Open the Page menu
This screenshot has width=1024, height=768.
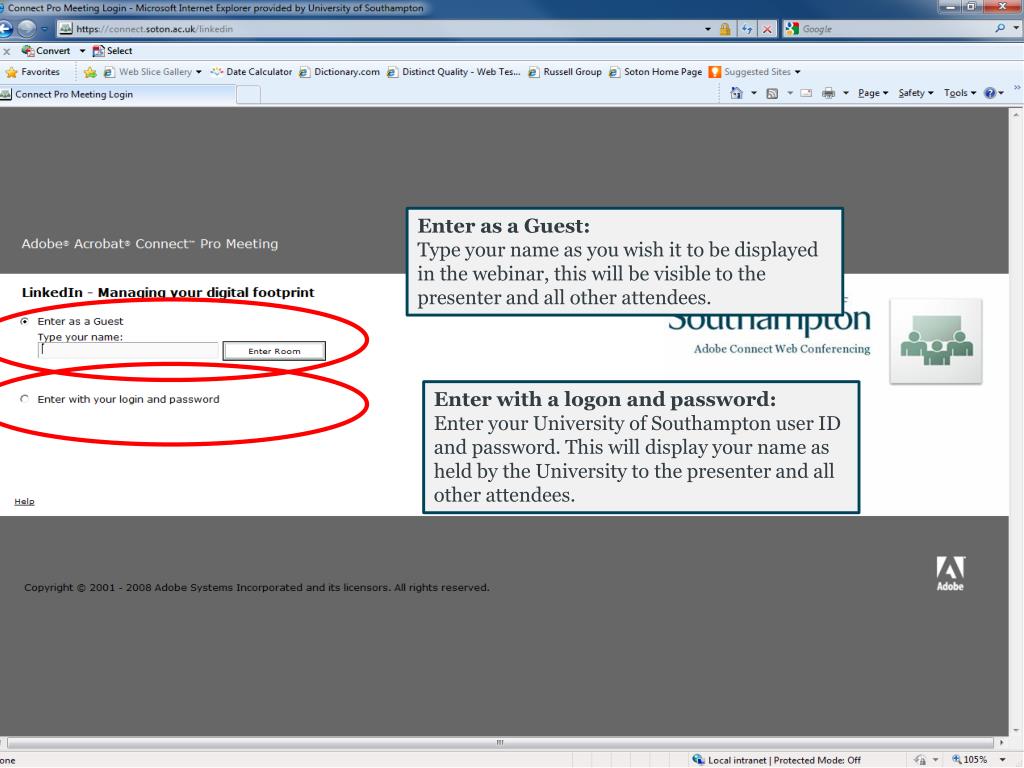click(873, 93)
